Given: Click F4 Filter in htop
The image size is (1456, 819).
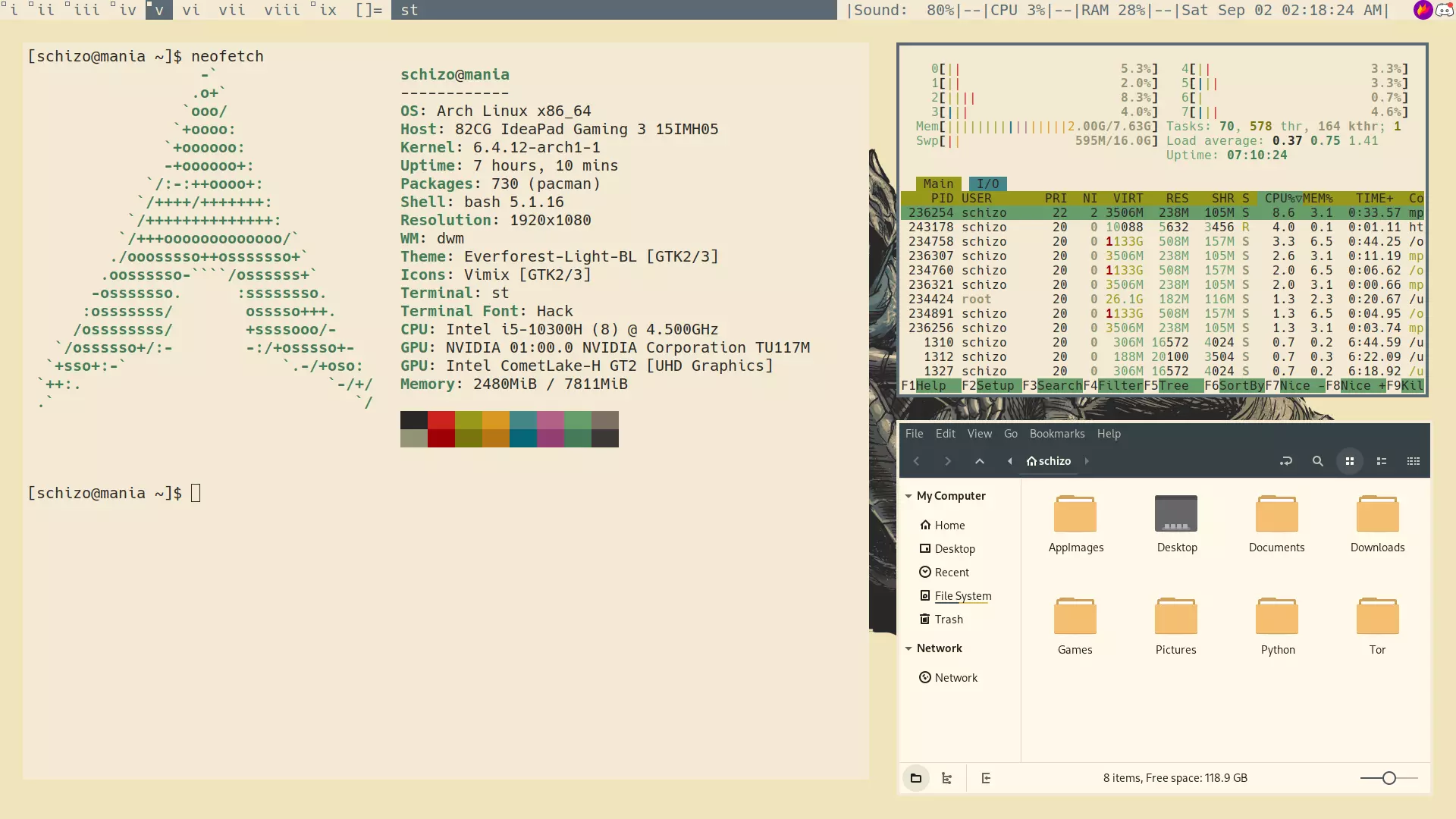Looking at the screenshot, I should (1113, 385).
